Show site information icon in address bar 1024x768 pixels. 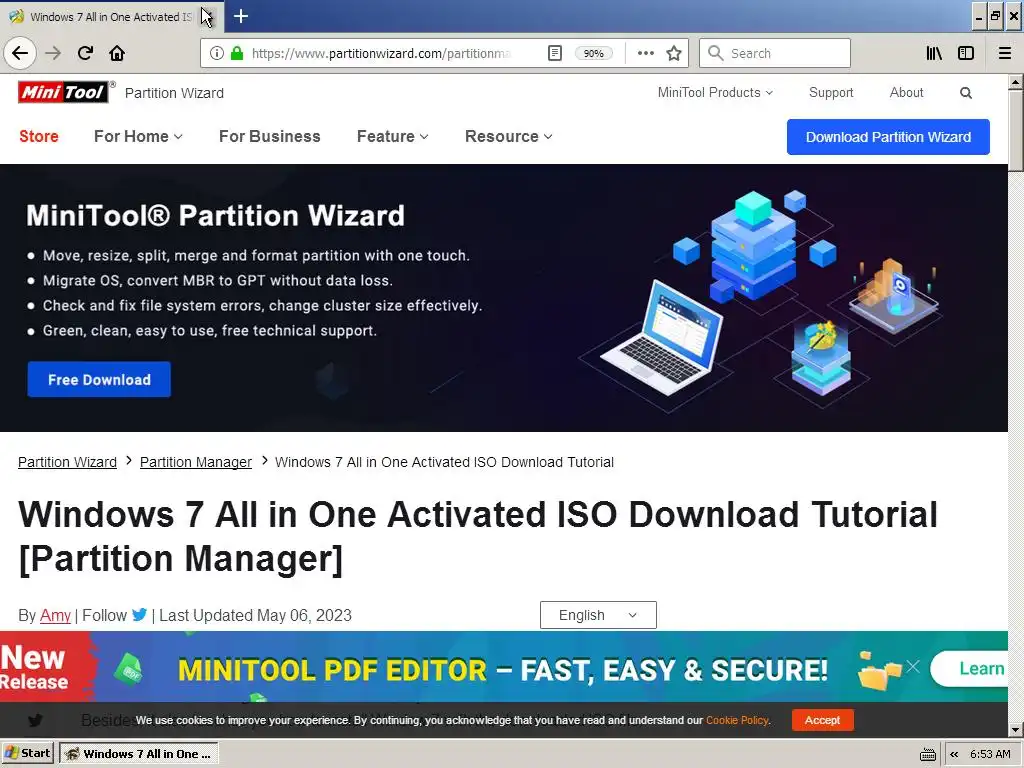pyautogui.click(x=217, y=53)
